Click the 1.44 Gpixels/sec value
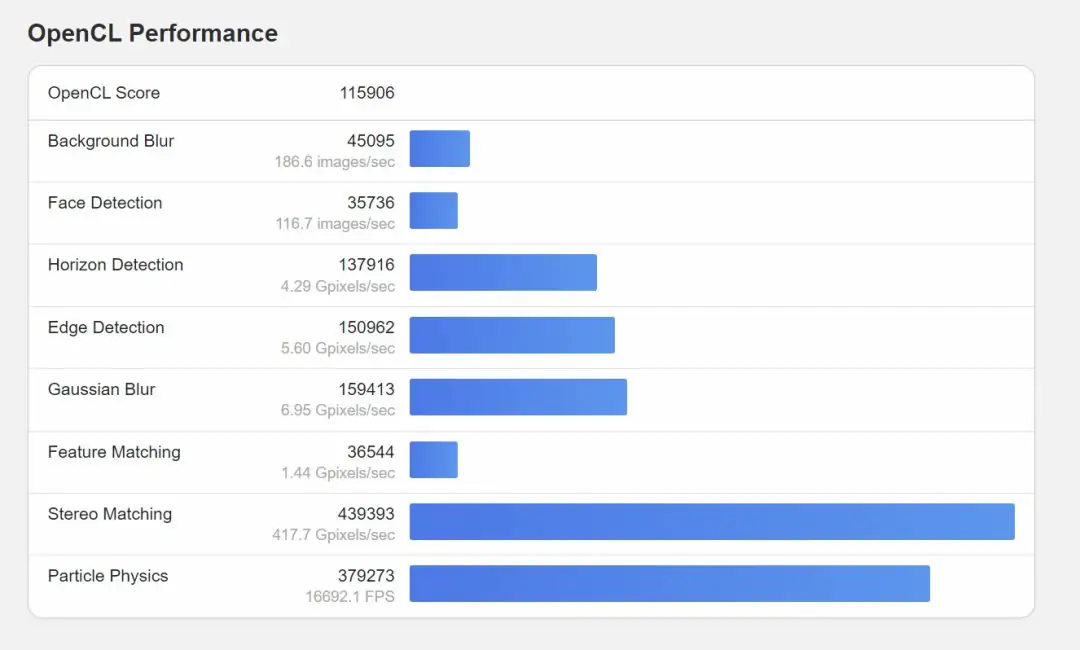The height and width of the screenshot is (650, 1080). tap(338, 473)
